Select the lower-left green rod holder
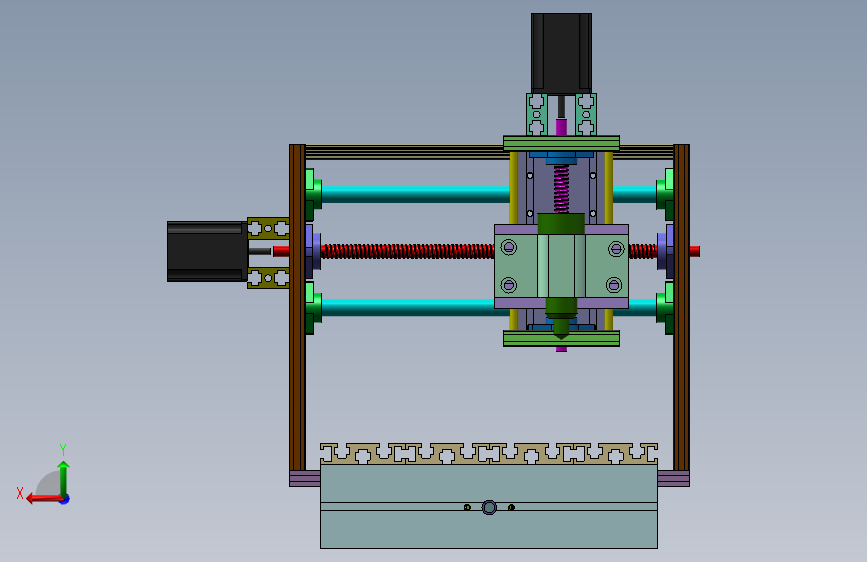 pyautogui.click(x=313, y=308)
